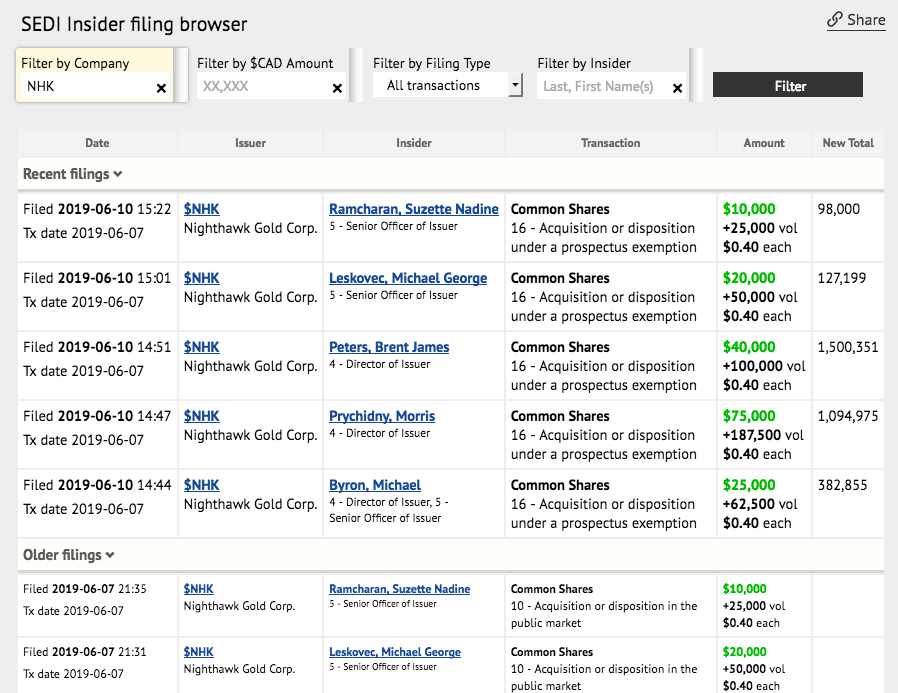
Task: Clear the NHK company filter
Action: click(161, 88)
